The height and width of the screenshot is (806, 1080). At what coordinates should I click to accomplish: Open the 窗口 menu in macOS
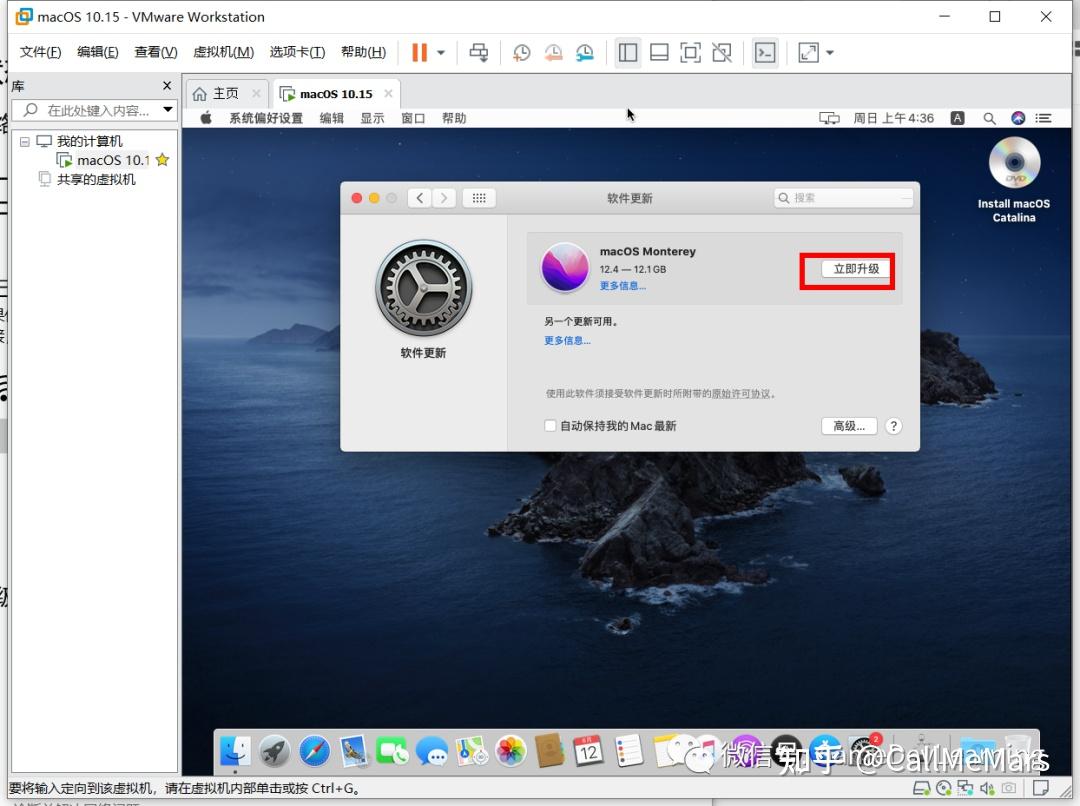click(x=413, y=118)
